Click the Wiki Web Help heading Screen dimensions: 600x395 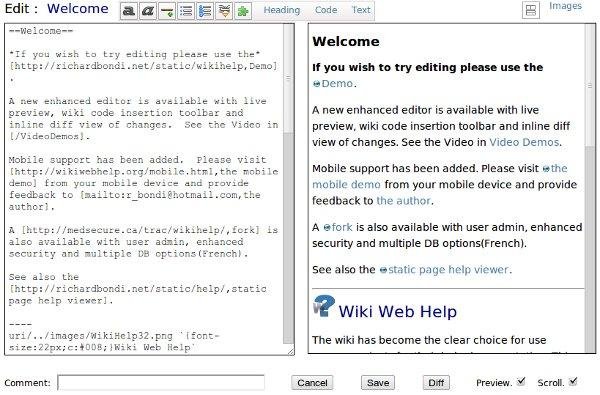coord(398,311)
